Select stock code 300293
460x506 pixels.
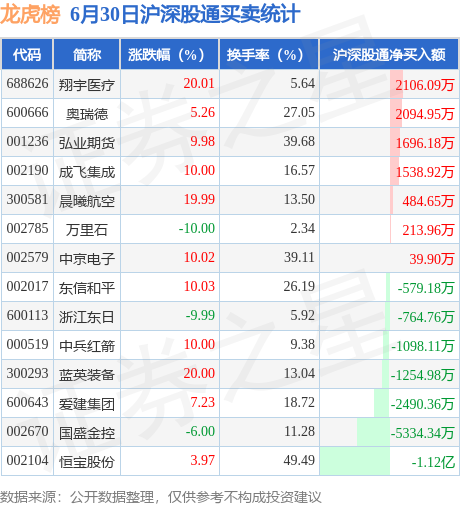[27, 373]
